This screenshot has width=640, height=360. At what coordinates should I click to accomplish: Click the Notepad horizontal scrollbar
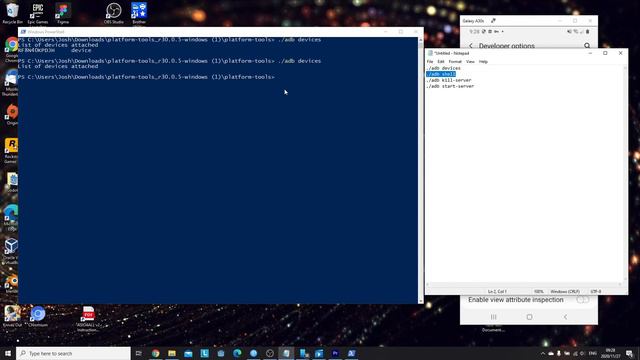[524, 284]
